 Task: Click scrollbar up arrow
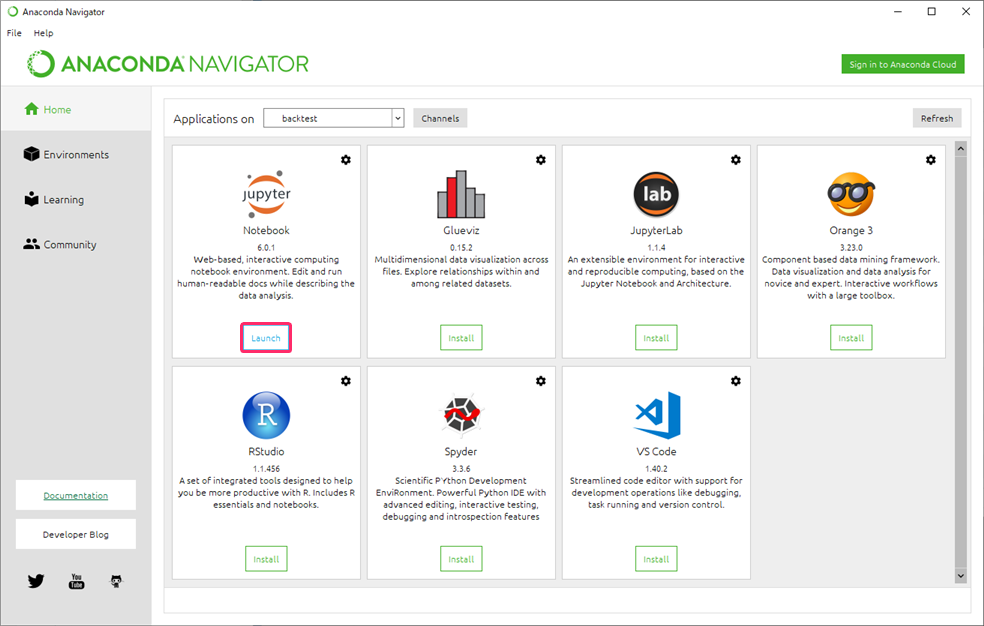[x=961, y=149]
